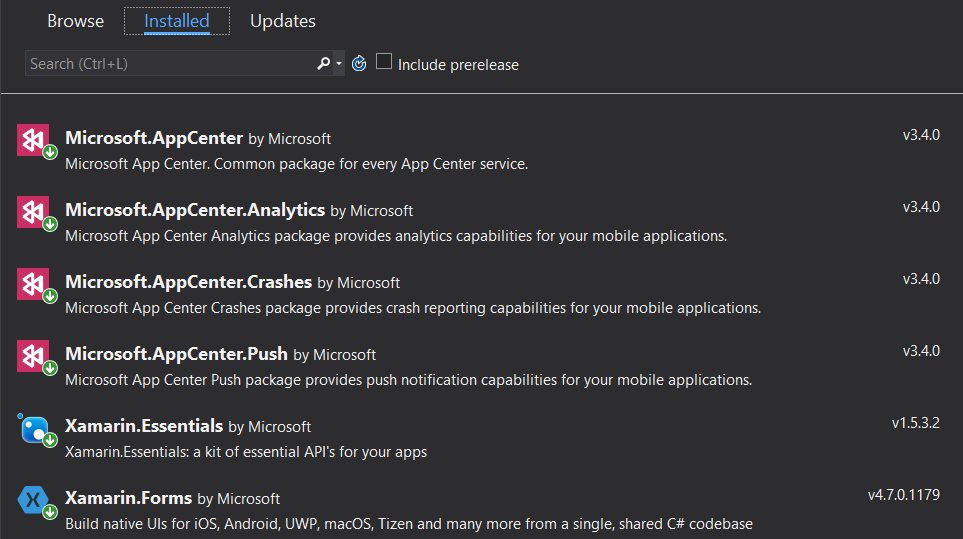Click the 'Common package for every App Center service' description

point(297,164)
